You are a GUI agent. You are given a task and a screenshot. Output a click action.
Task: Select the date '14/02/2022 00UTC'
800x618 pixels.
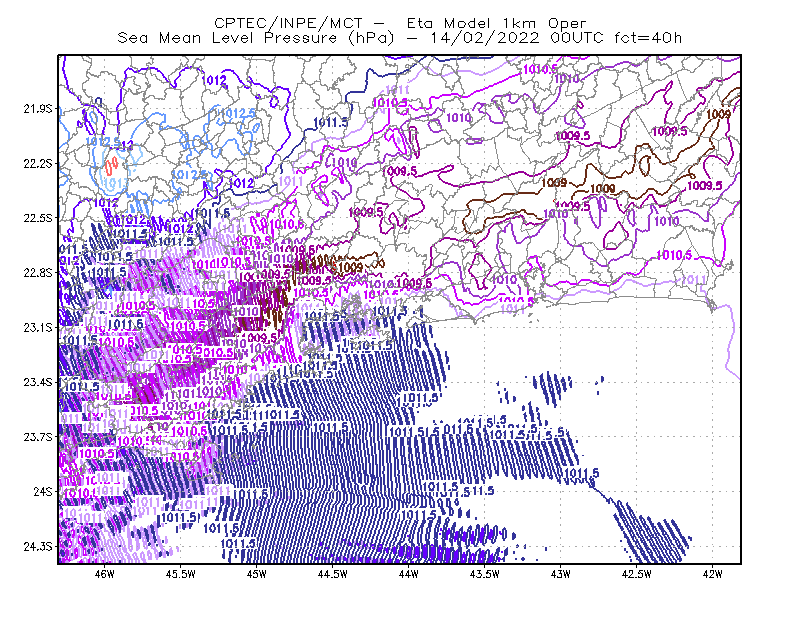[x=517, y=38]
